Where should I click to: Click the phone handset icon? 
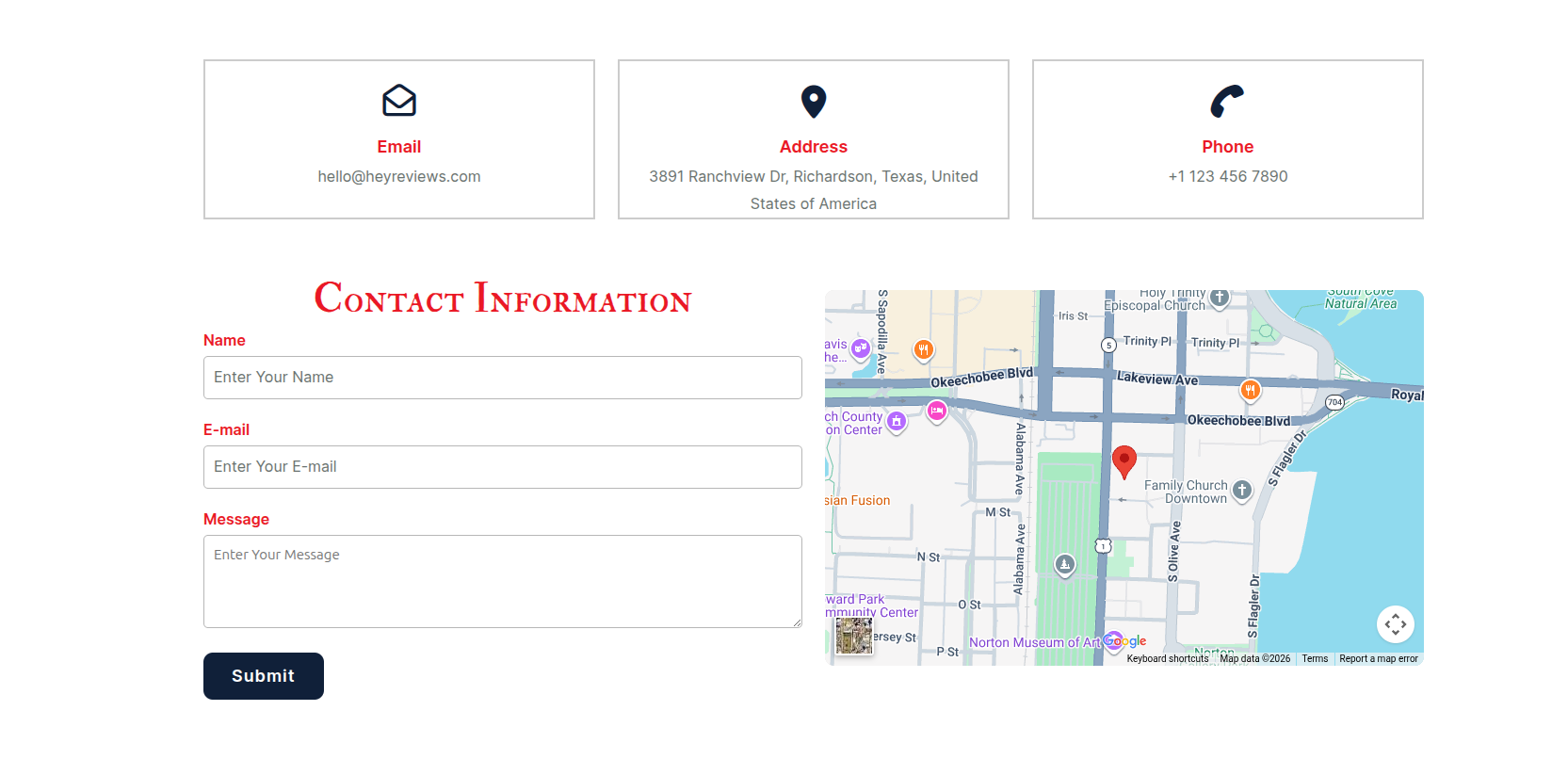point(1227,101)
